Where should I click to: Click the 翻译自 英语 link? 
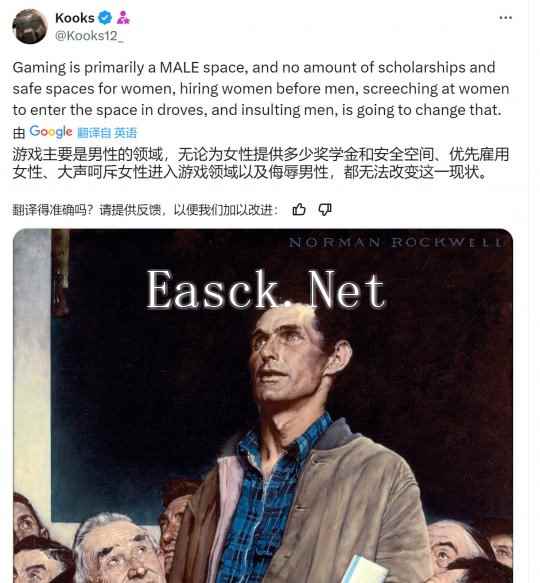point(107,133)
